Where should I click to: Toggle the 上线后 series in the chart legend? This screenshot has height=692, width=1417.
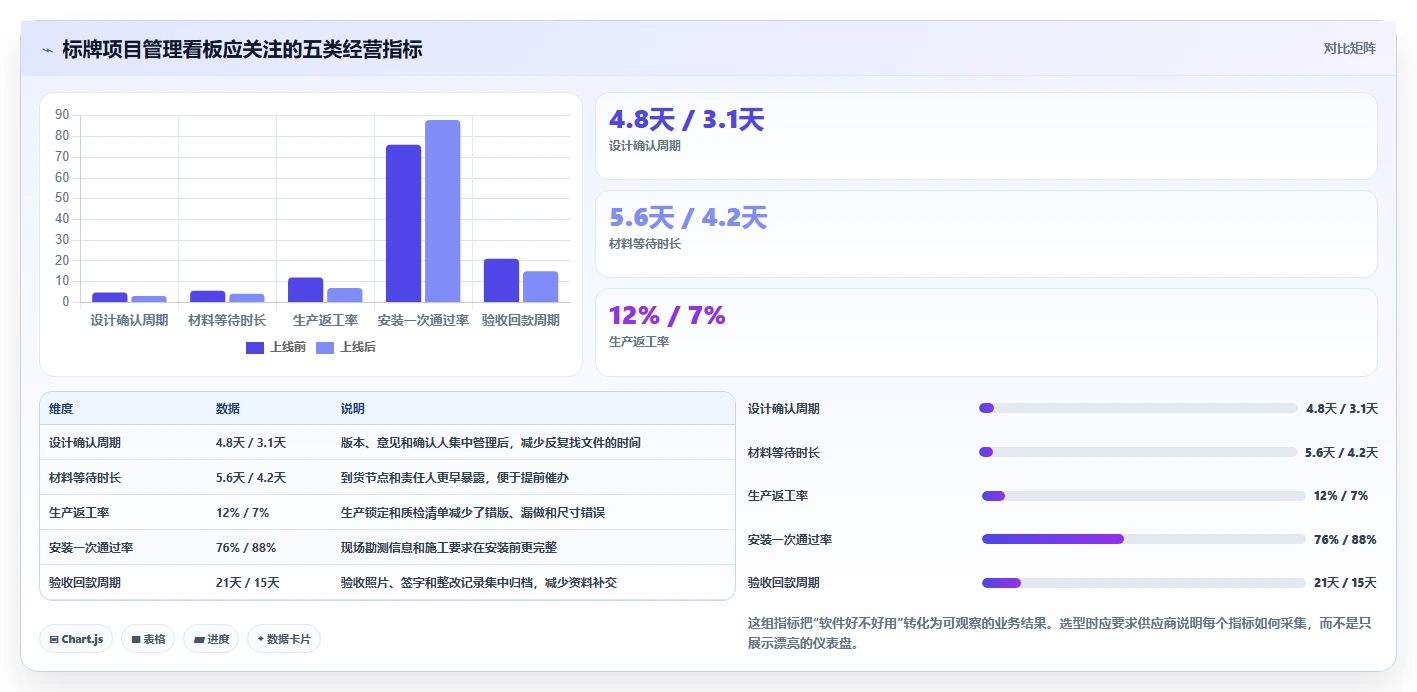pyautogui.click(x=346, y=347)
